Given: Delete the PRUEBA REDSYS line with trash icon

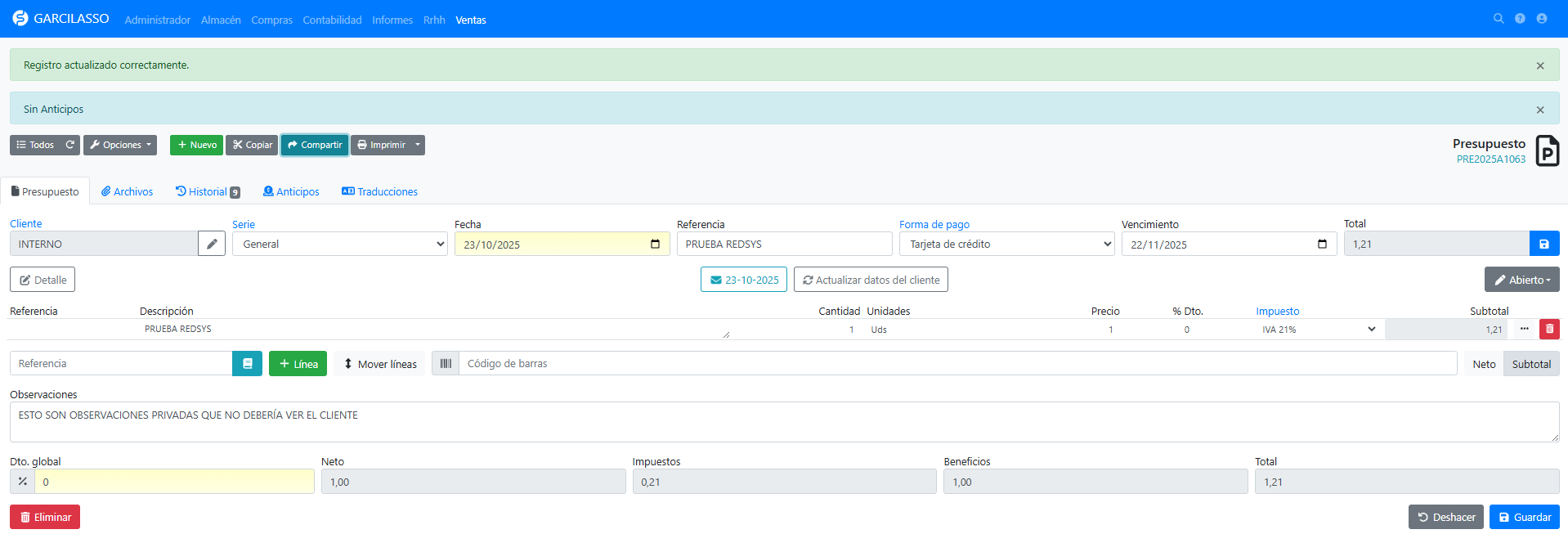Looking at the screenshot, I should [1549, 329].
